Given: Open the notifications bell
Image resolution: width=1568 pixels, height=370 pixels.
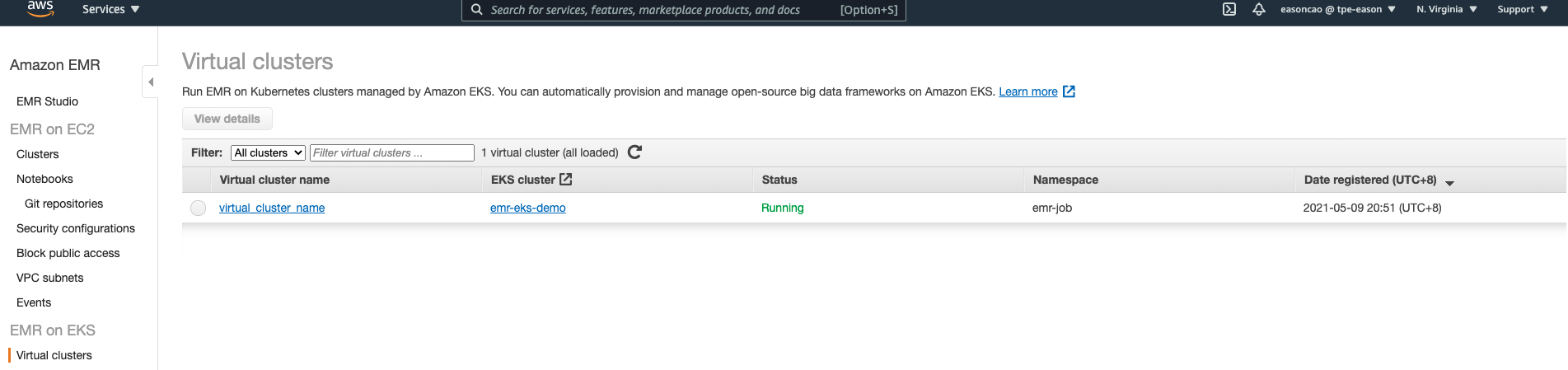Looking at the screenshot, I should point(1258,10).
